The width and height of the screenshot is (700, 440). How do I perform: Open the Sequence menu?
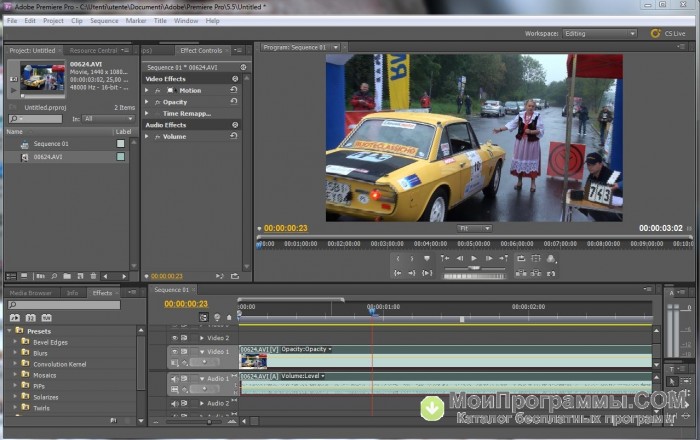[104, 21]
